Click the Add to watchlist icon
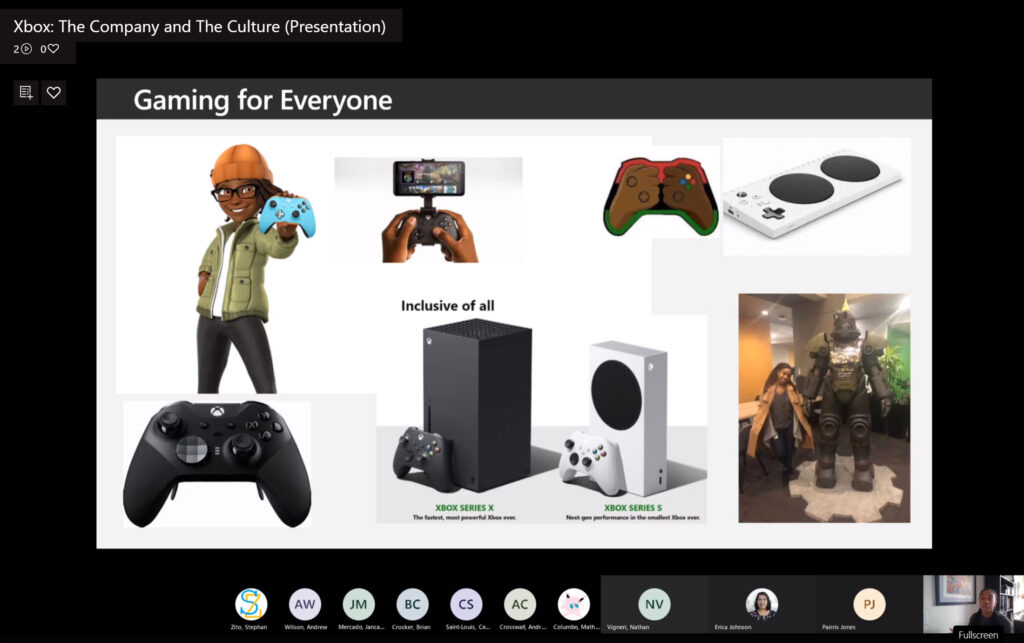This screenshot has height=643, width=1024. click(26, 93)
